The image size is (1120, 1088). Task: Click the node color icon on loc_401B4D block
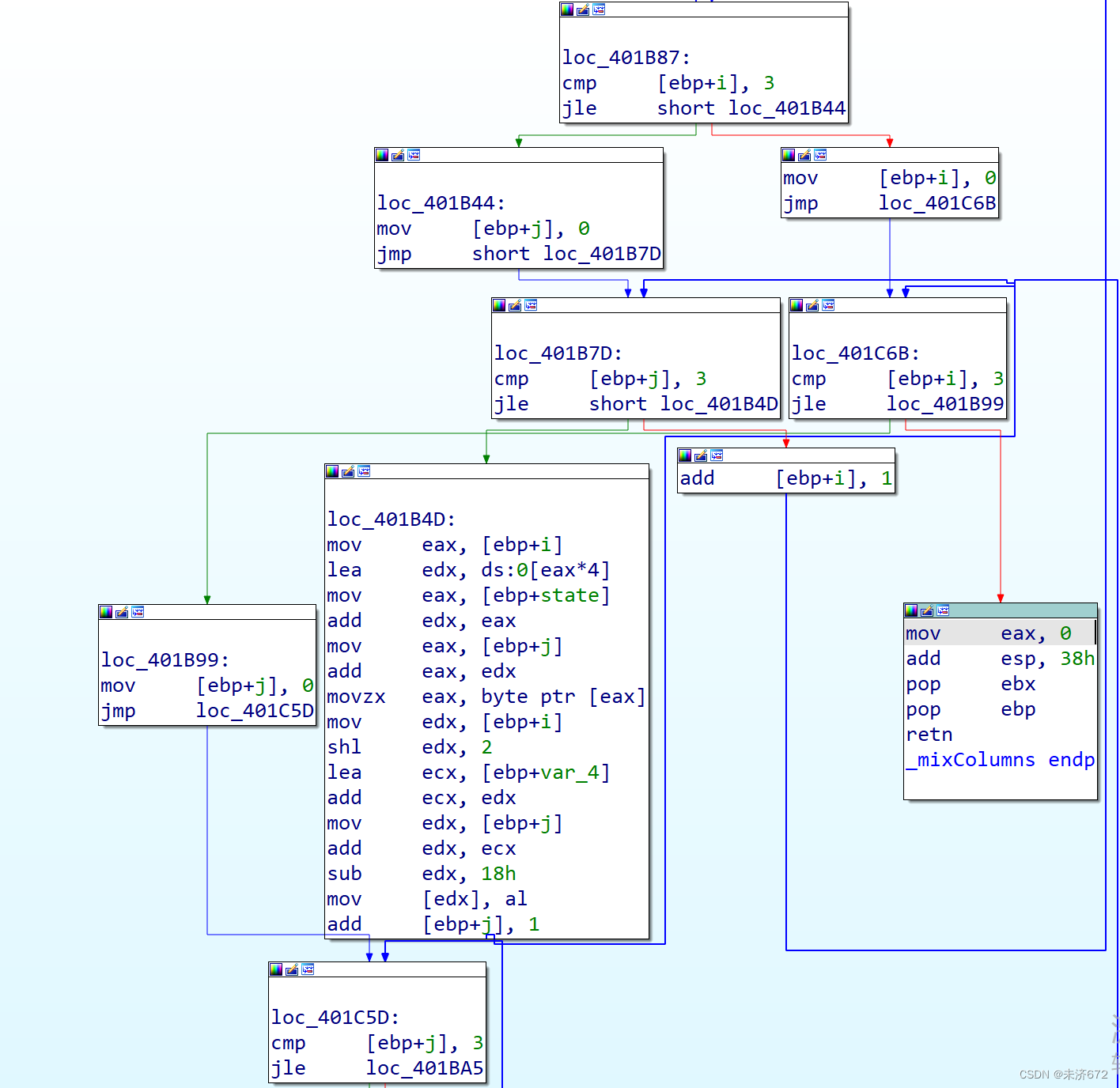click(x=332, y=471)
